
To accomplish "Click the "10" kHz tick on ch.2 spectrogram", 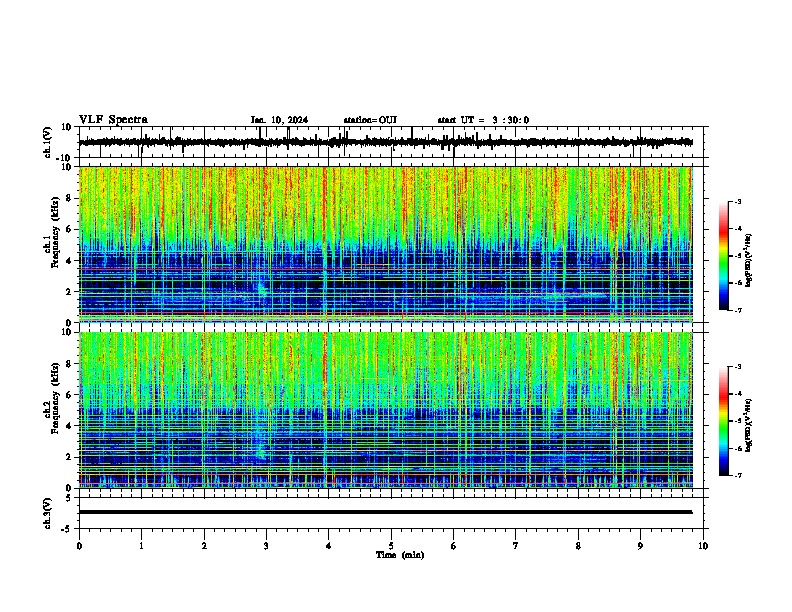I will coord(67,332).
